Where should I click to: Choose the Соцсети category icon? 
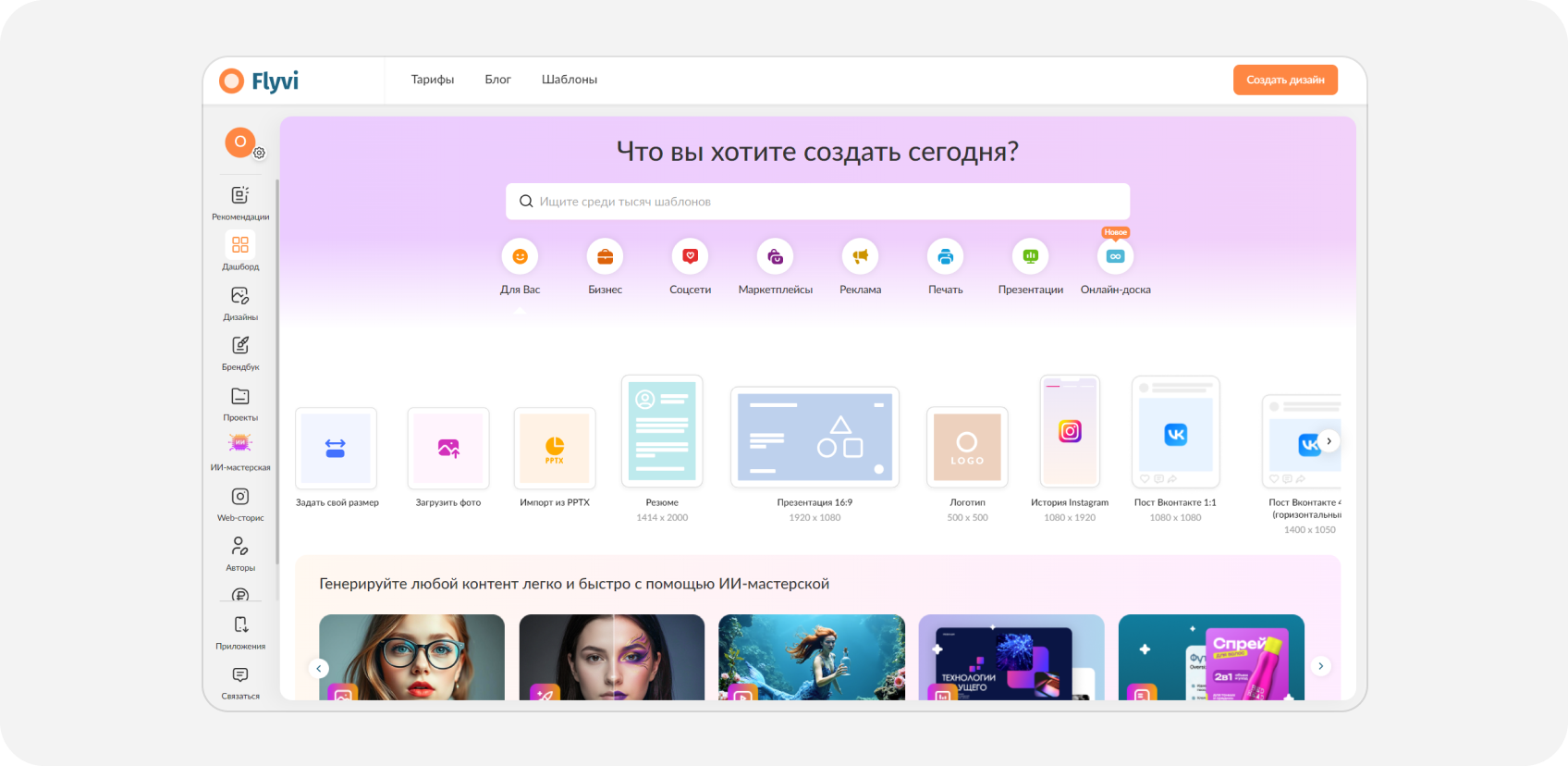click(690, 256)
